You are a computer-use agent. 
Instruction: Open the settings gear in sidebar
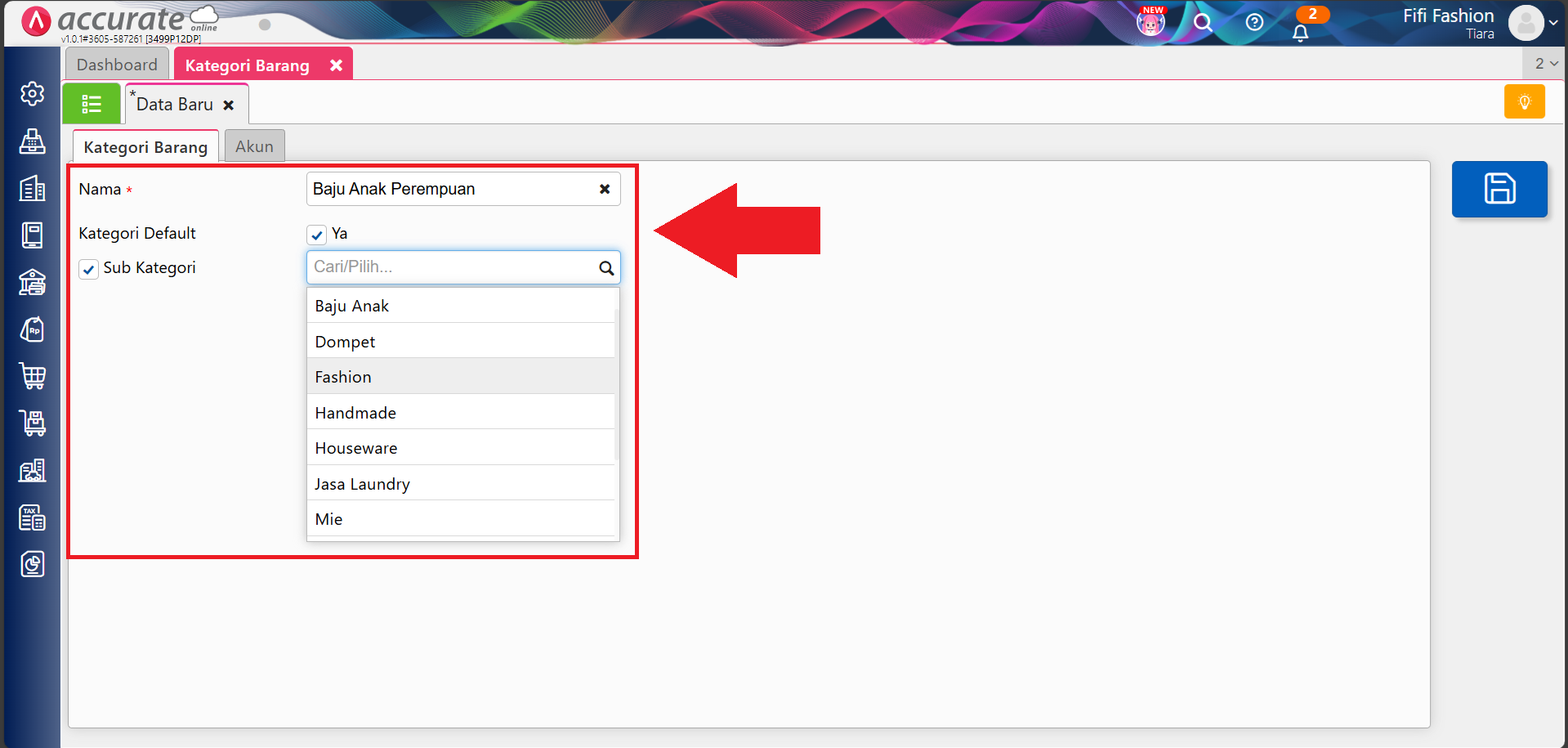coord(33,94)
